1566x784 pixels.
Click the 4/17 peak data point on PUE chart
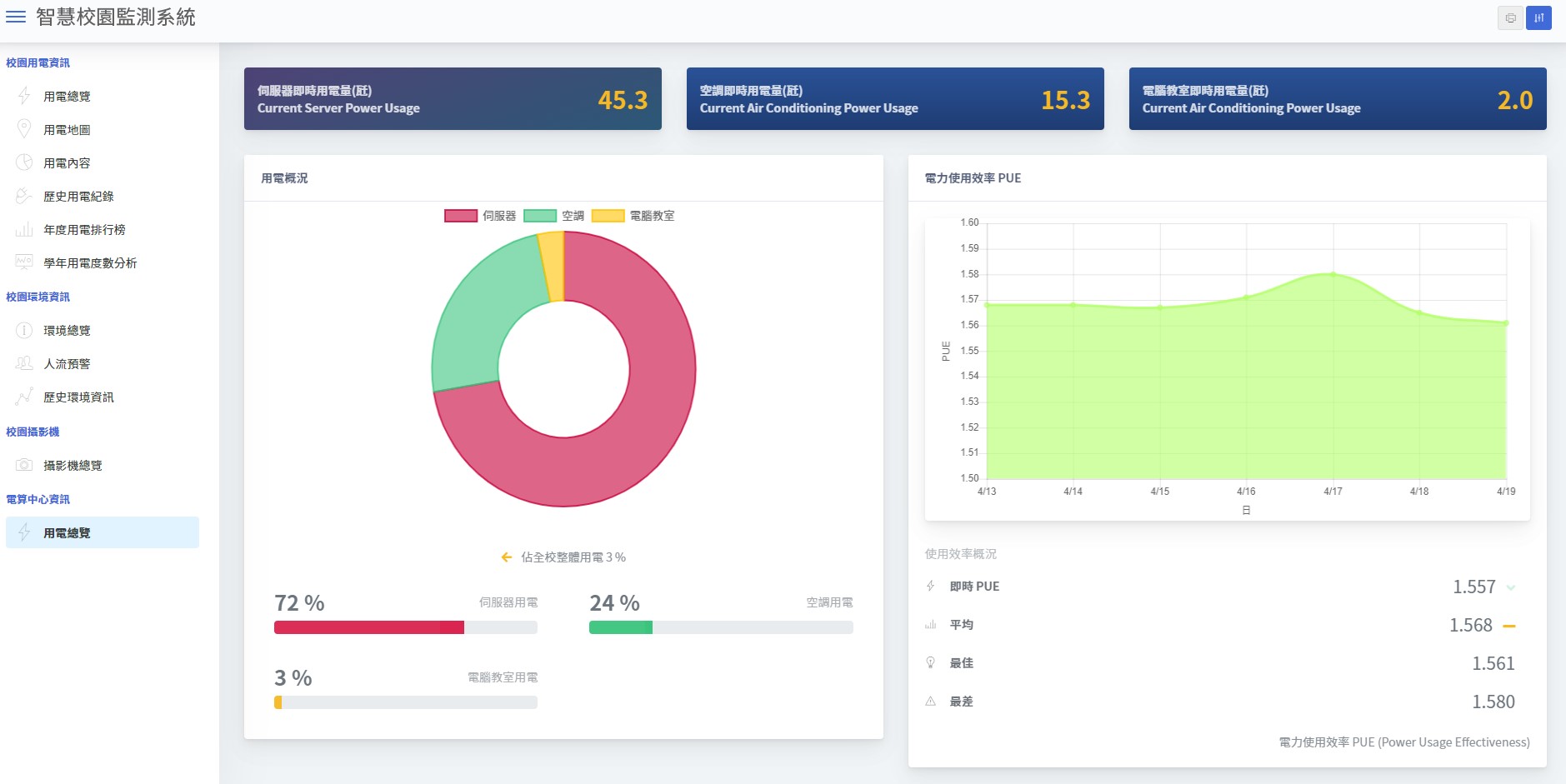coord(1333,273)
